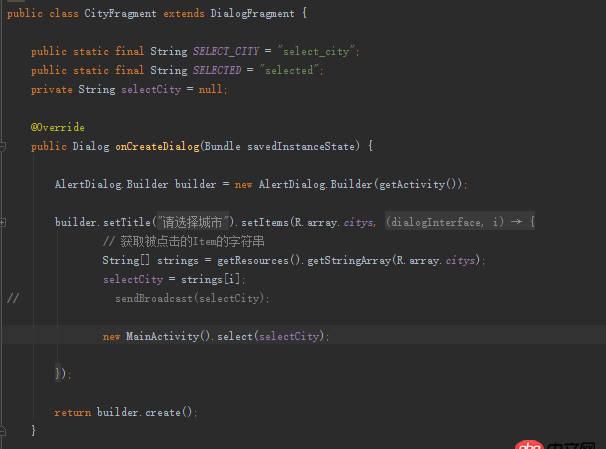Click the @Override annotation
This screenshot has width=606, height=449.
(58, 128)
